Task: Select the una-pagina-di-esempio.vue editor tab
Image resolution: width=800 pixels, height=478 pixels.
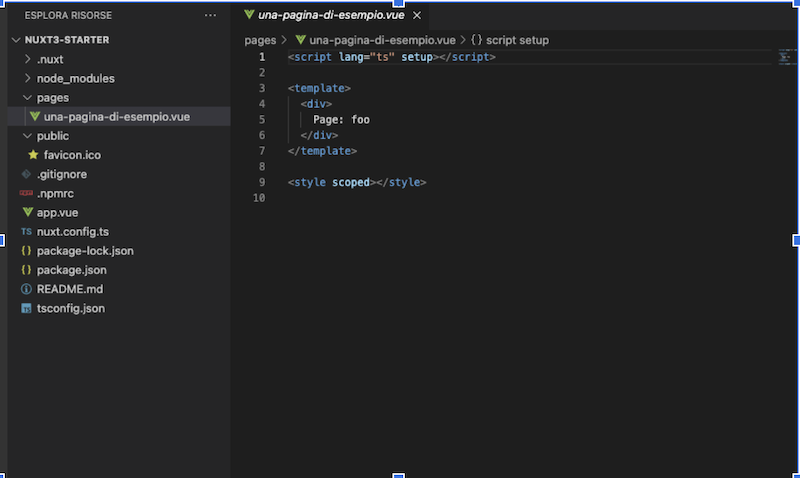Action: pos(331,15)
